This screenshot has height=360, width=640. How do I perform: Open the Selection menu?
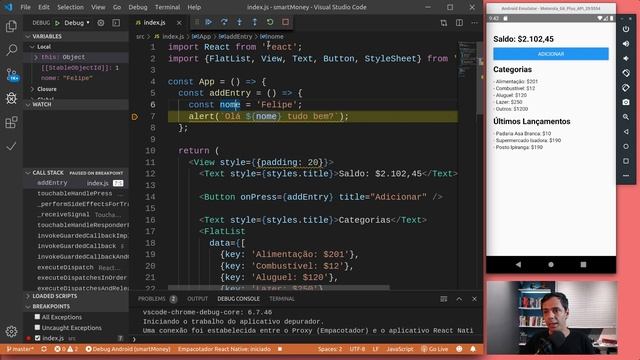click(x=70, y=7)
